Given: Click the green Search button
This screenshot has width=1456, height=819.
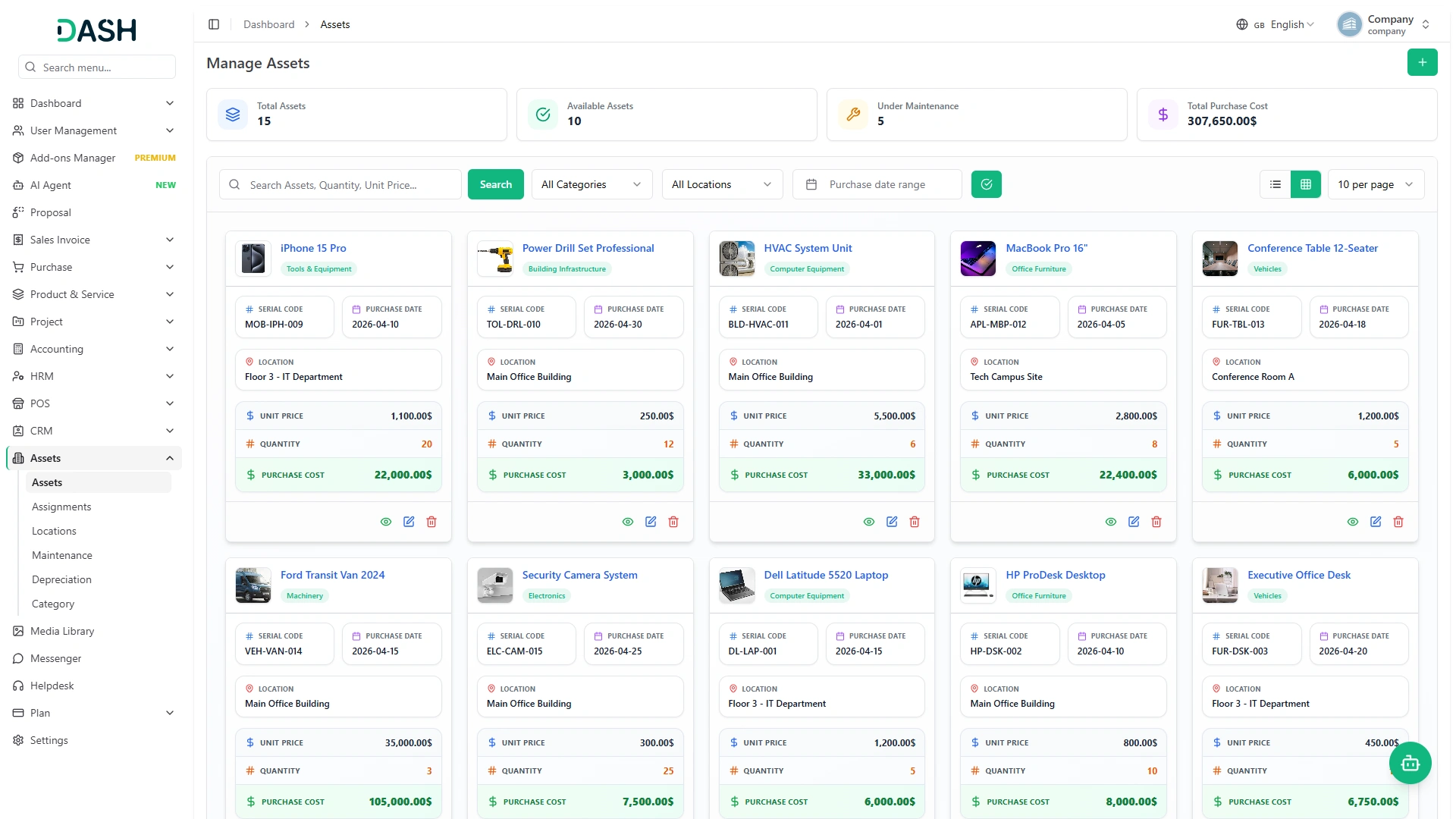Looking at the screenshot, I should pos(495,184).
